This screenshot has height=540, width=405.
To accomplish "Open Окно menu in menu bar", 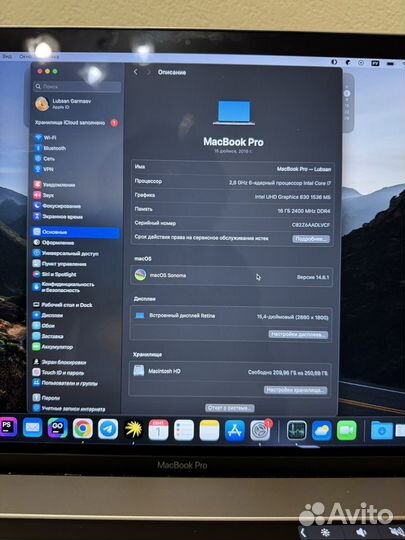I will (25, 56).
